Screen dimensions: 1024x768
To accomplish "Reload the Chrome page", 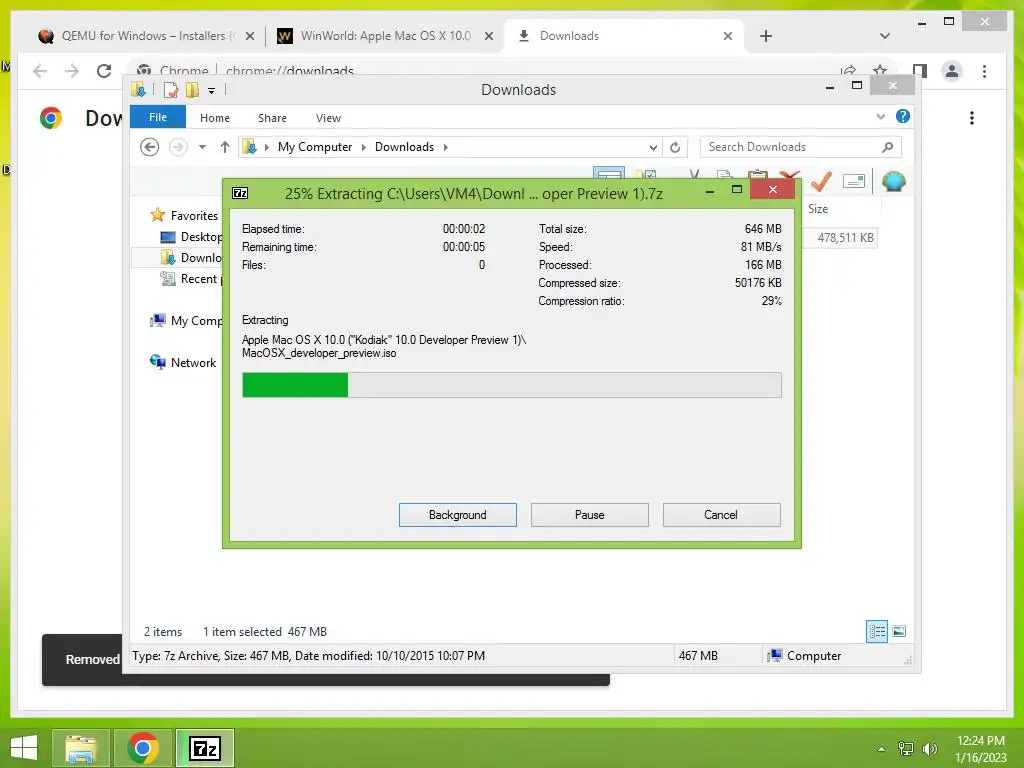I will 104,71.
